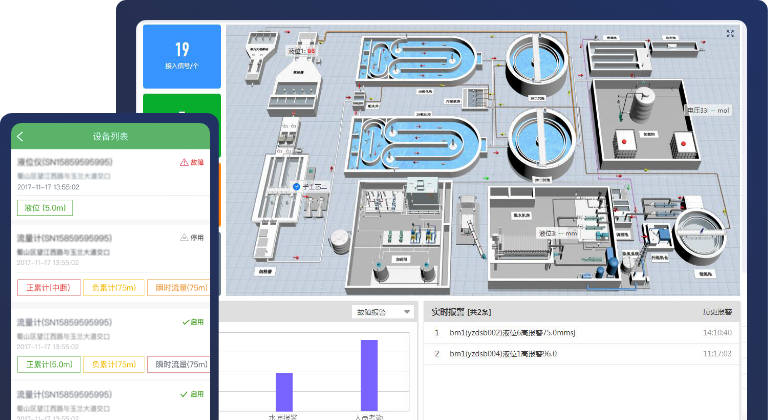Click the upper round clarifier tank in the 3D scene
Image resolution: width=769 pixels, height=420 pixels.
tap(541, 62)
